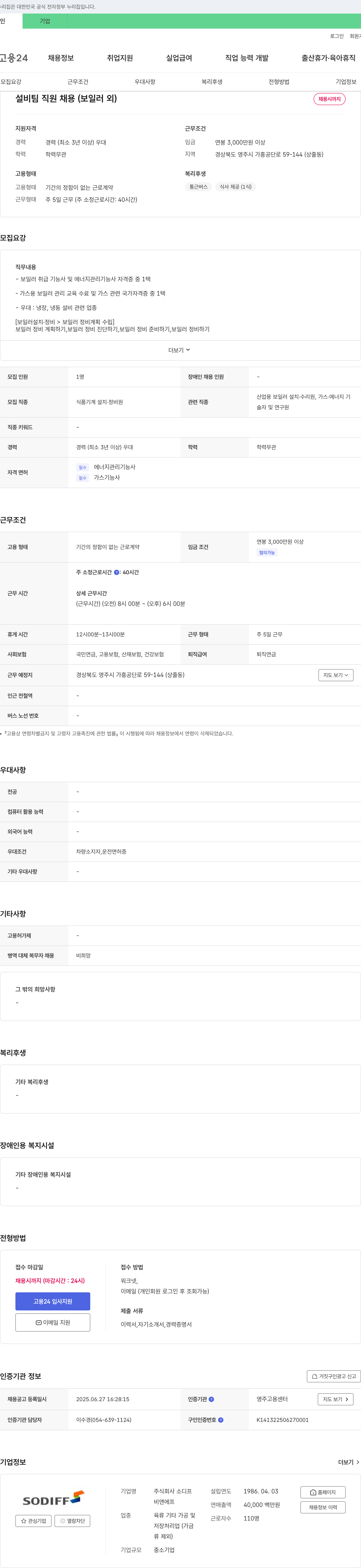Click the 영주고용센터 text
The width and height of the screenshot is (361, 1568).
coord(272,1399)
